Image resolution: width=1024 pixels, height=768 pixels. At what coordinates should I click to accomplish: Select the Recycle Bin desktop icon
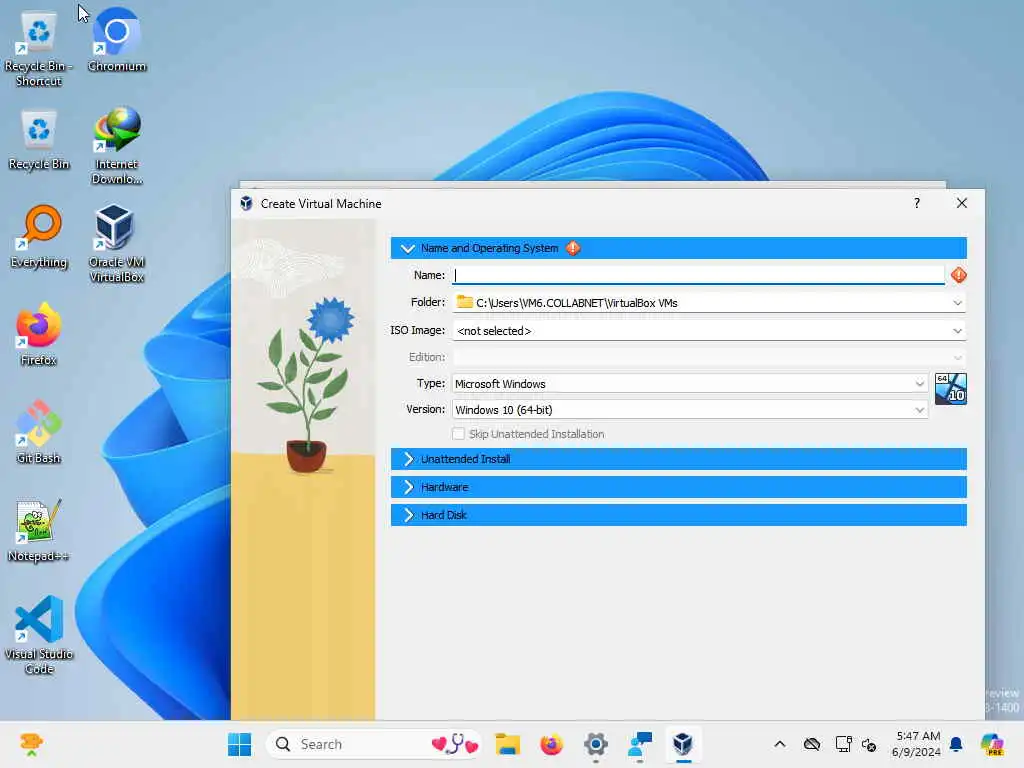point(39,140)
